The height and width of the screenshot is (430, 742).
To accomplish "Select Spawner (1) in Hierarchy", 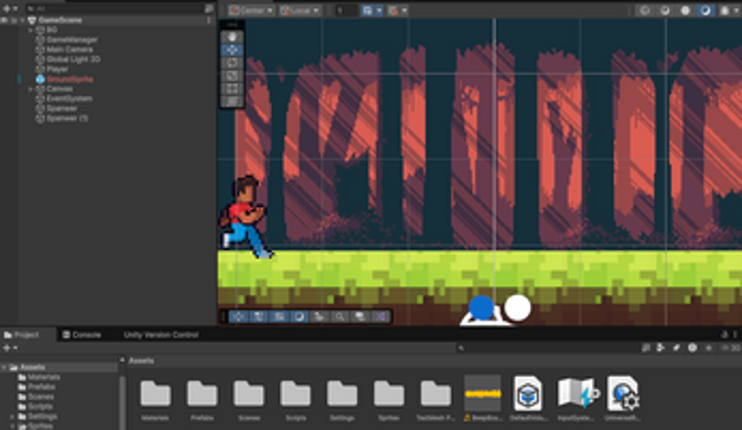I will [67, 119].
